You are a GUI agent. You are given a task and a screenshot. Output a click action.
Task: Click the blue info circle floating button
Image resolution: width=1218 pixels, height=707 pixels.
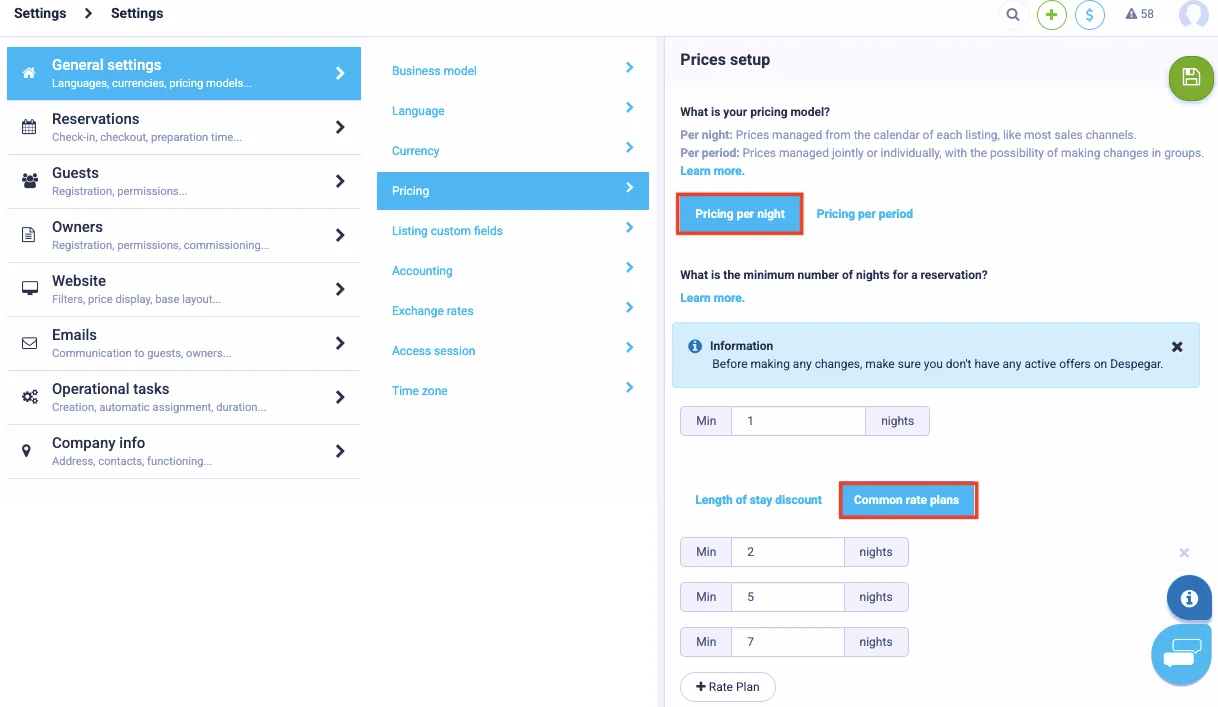tap(1189, 598)
